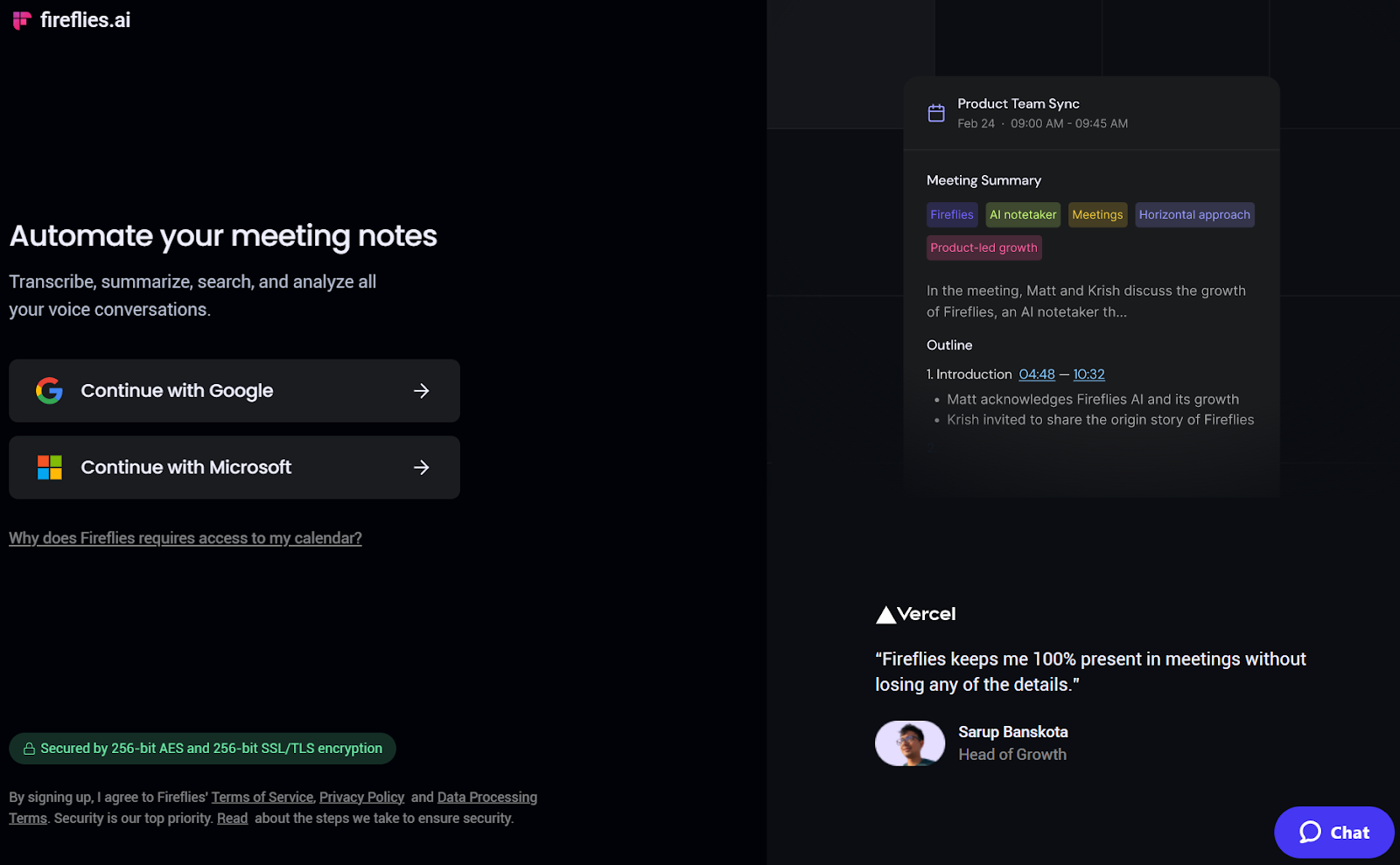The width and height of the screenshot is (1400, 865).
Task: Select the AI notetaker topic tag
Action: (x=1023, y=215)
